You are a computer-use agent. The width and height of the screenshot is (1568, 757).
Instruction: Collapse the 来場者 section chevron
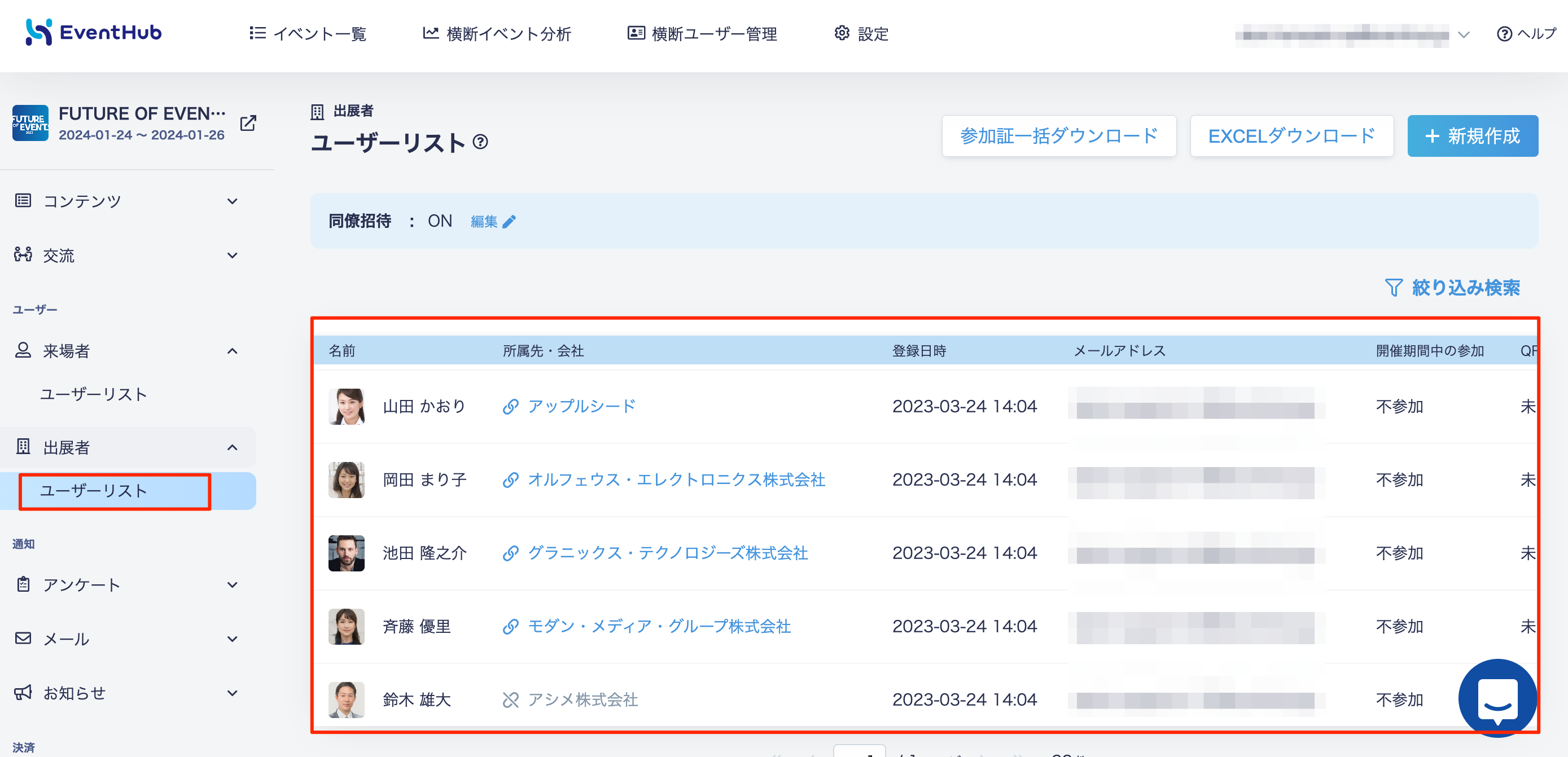(232, 351)
